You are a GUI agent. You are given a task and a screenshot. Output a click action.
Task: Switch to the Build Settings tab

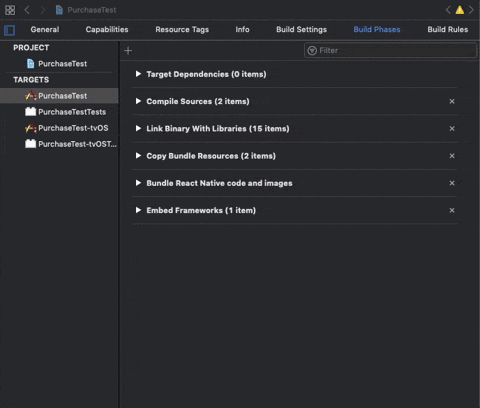(301, 30)
